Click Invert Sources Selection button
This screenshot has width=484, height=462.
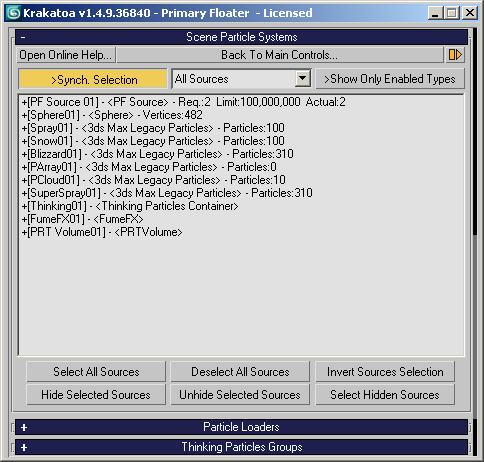(385, 372)
